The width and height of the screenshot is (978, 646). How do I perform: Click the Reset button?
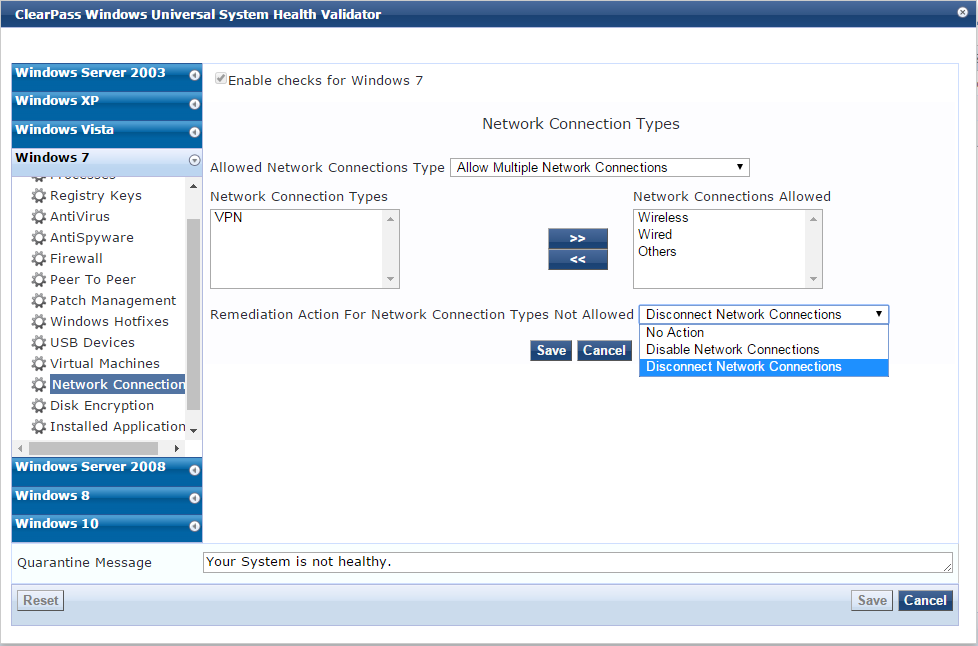pyautogui.click(x=41, y=600)
